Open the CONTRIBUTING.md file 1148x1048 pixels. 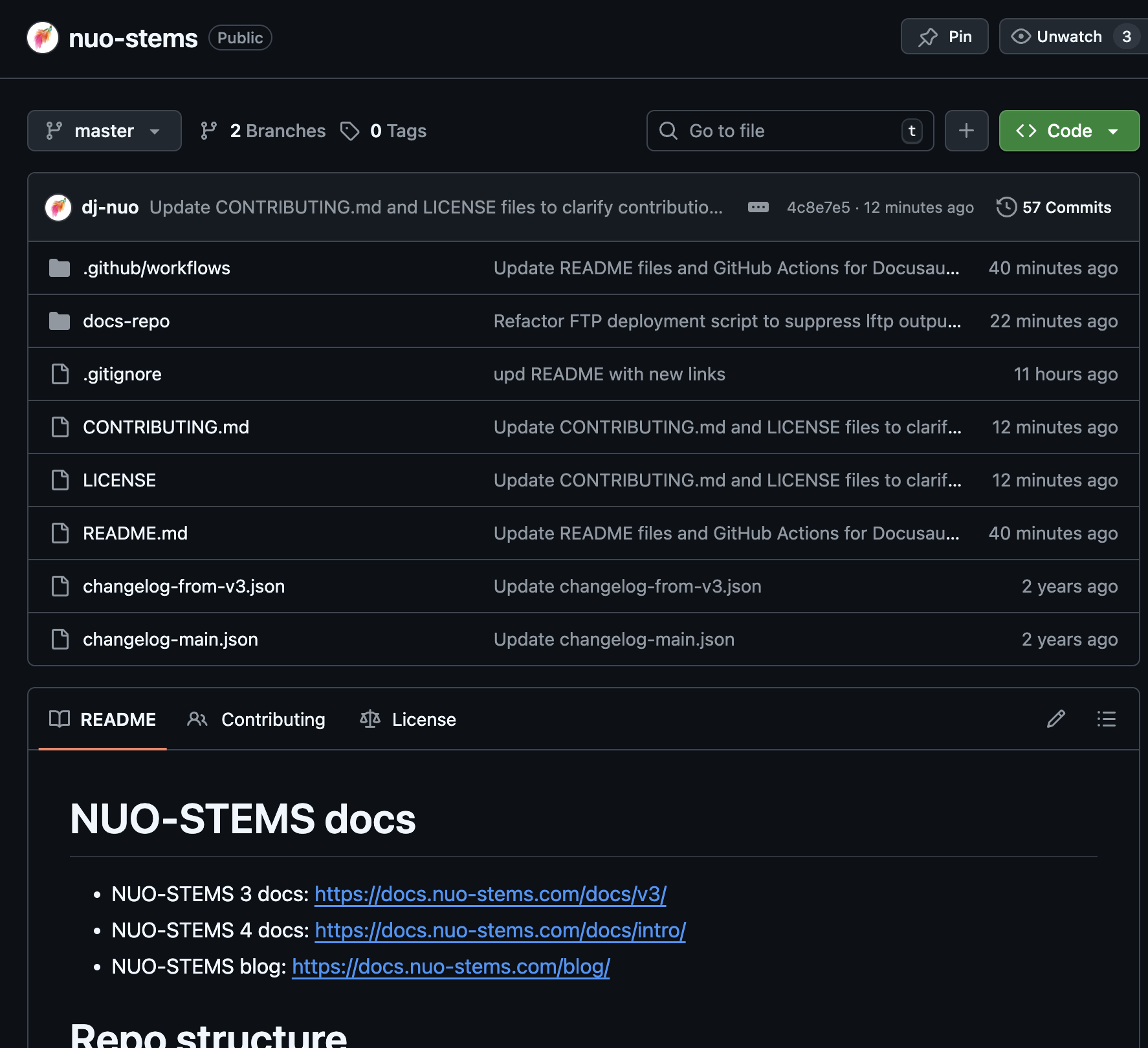coord(166,427)
